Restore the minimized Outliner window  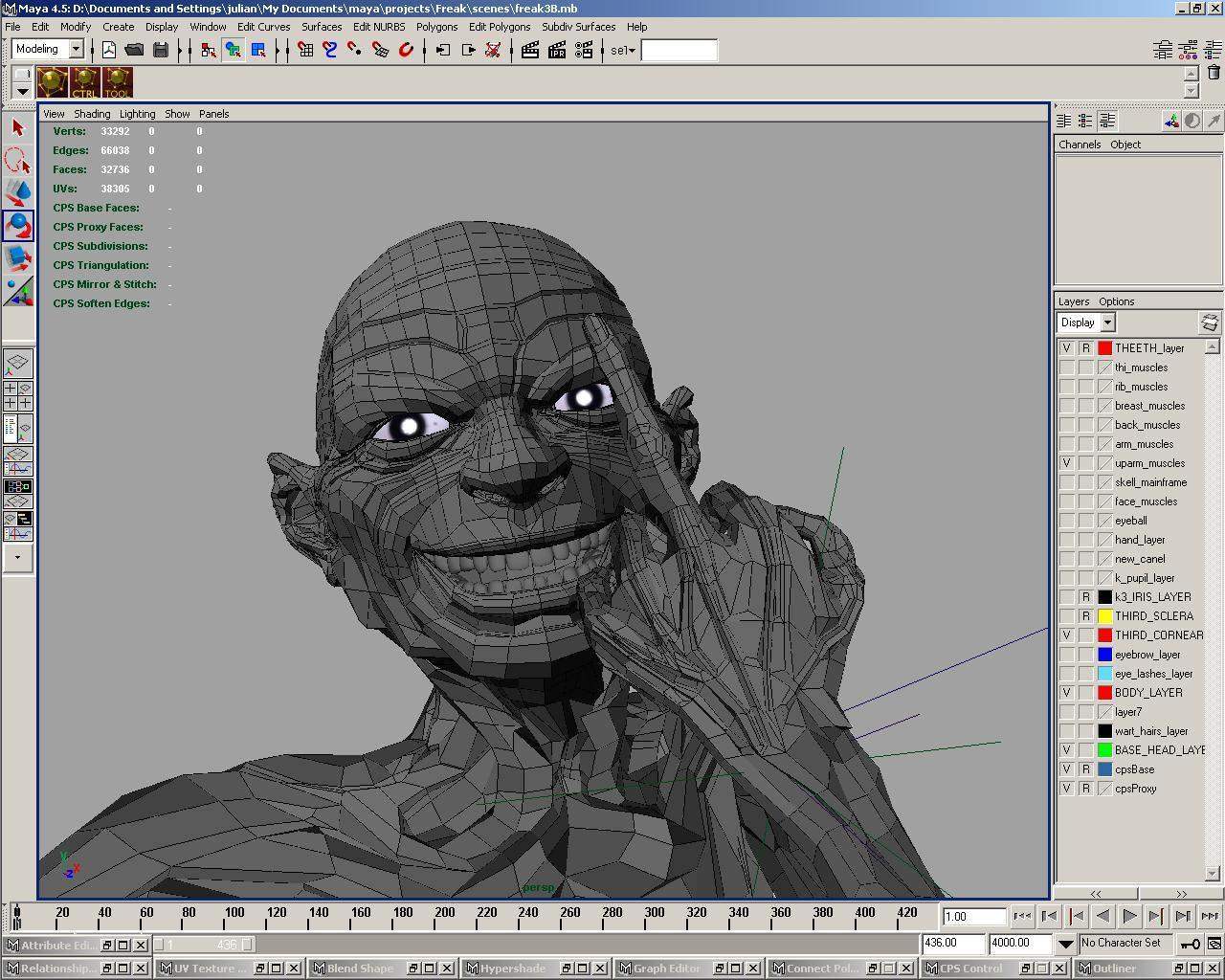click(1180, 969)
